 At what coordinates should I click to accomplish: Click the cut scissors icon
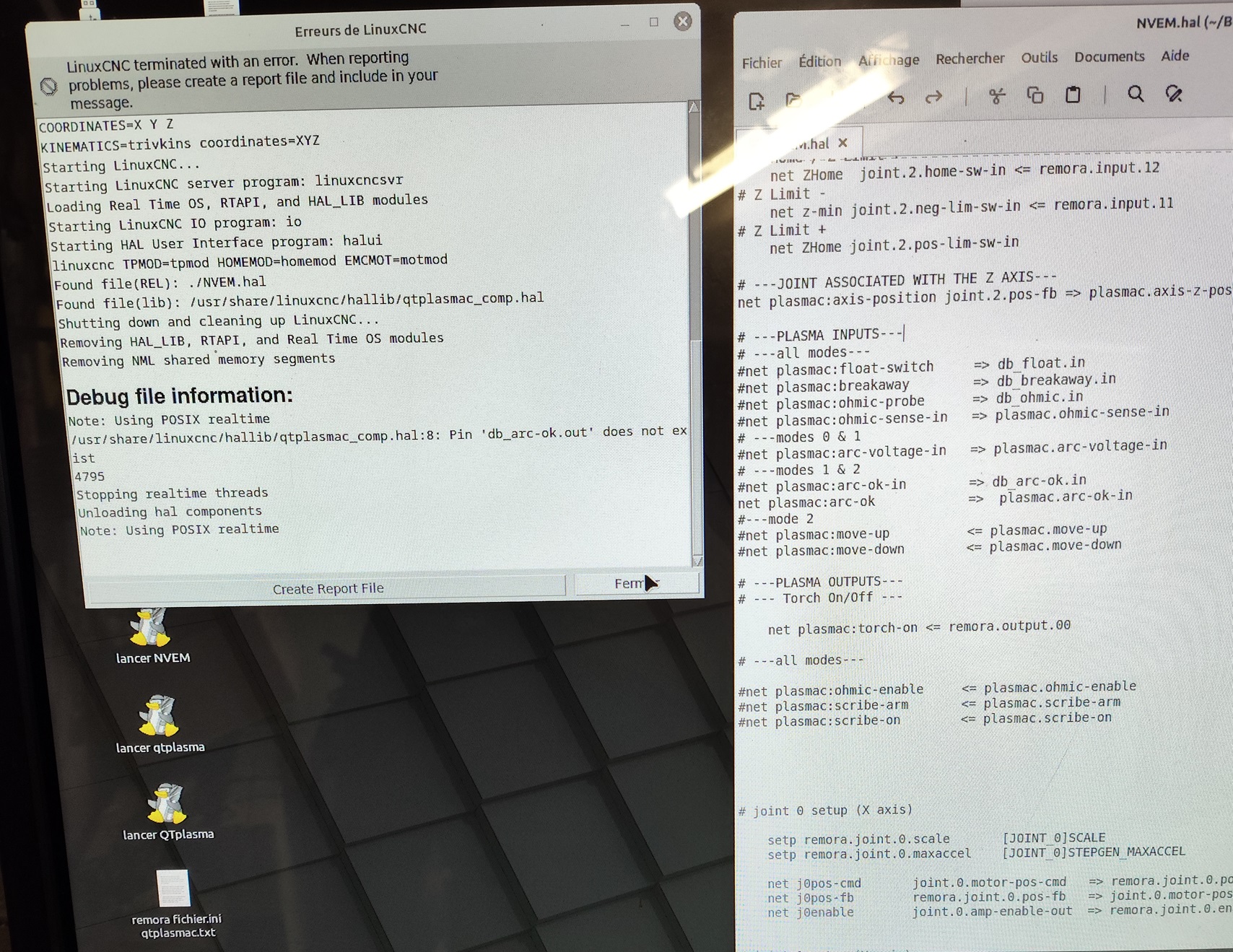[x=997, y=96]
